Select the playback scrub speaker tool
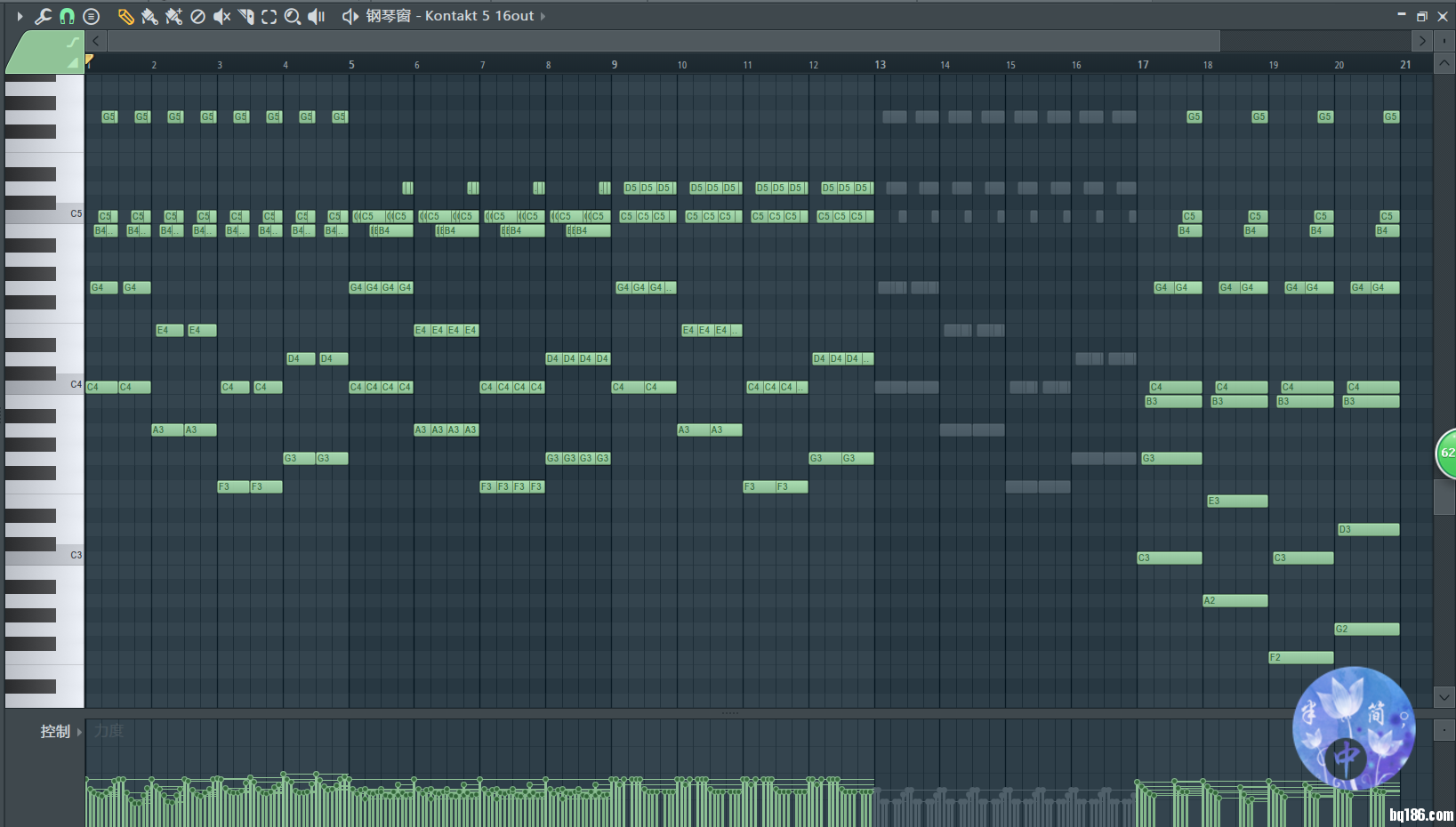This screenshot has width=1456, height=827. point(317,16)
